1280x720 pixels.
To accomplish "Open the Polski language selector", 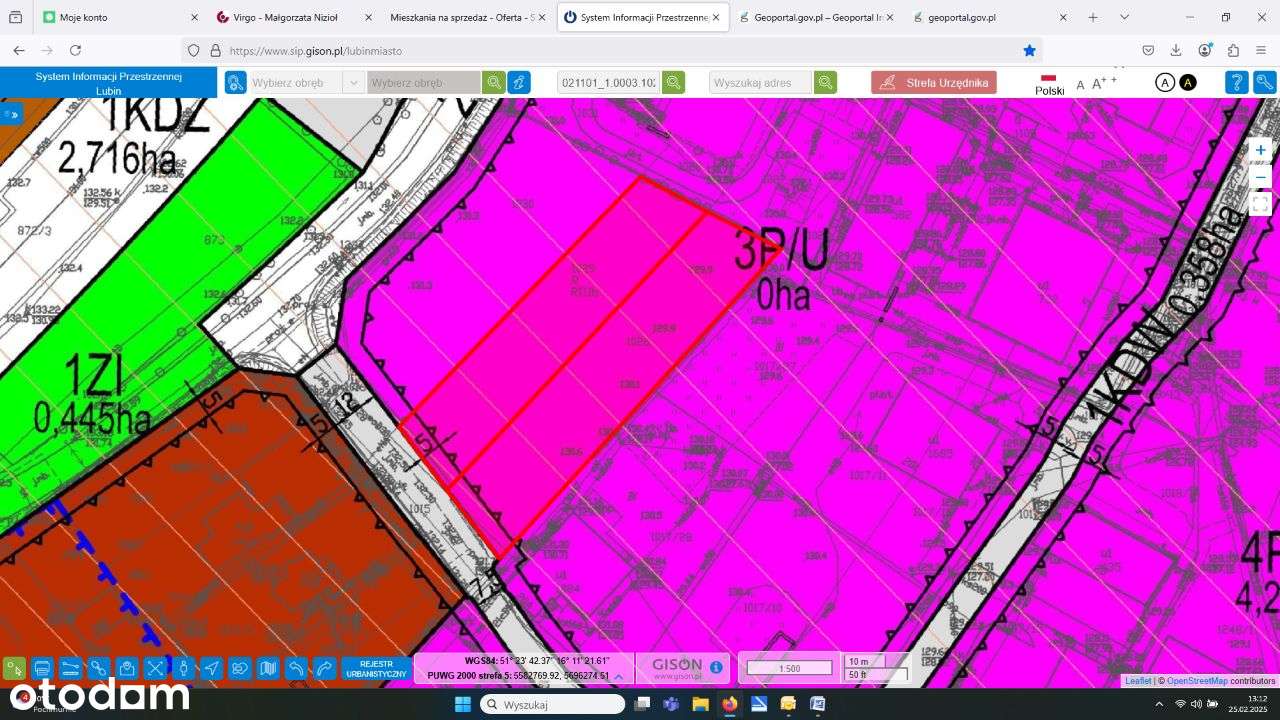I will pos(1049,84).
